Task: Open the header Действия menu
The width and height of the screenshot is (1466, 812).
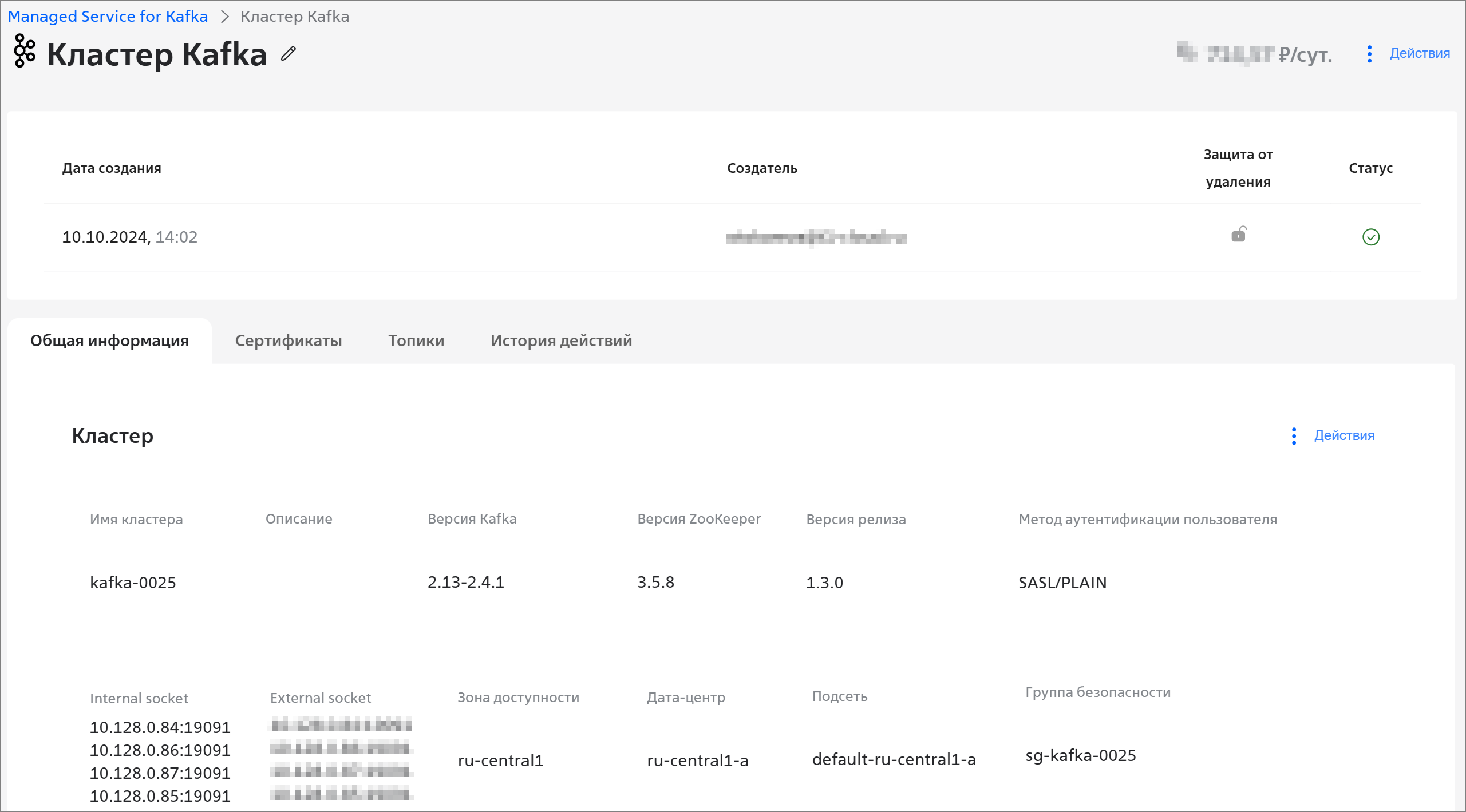Action: coord(1419,54)
